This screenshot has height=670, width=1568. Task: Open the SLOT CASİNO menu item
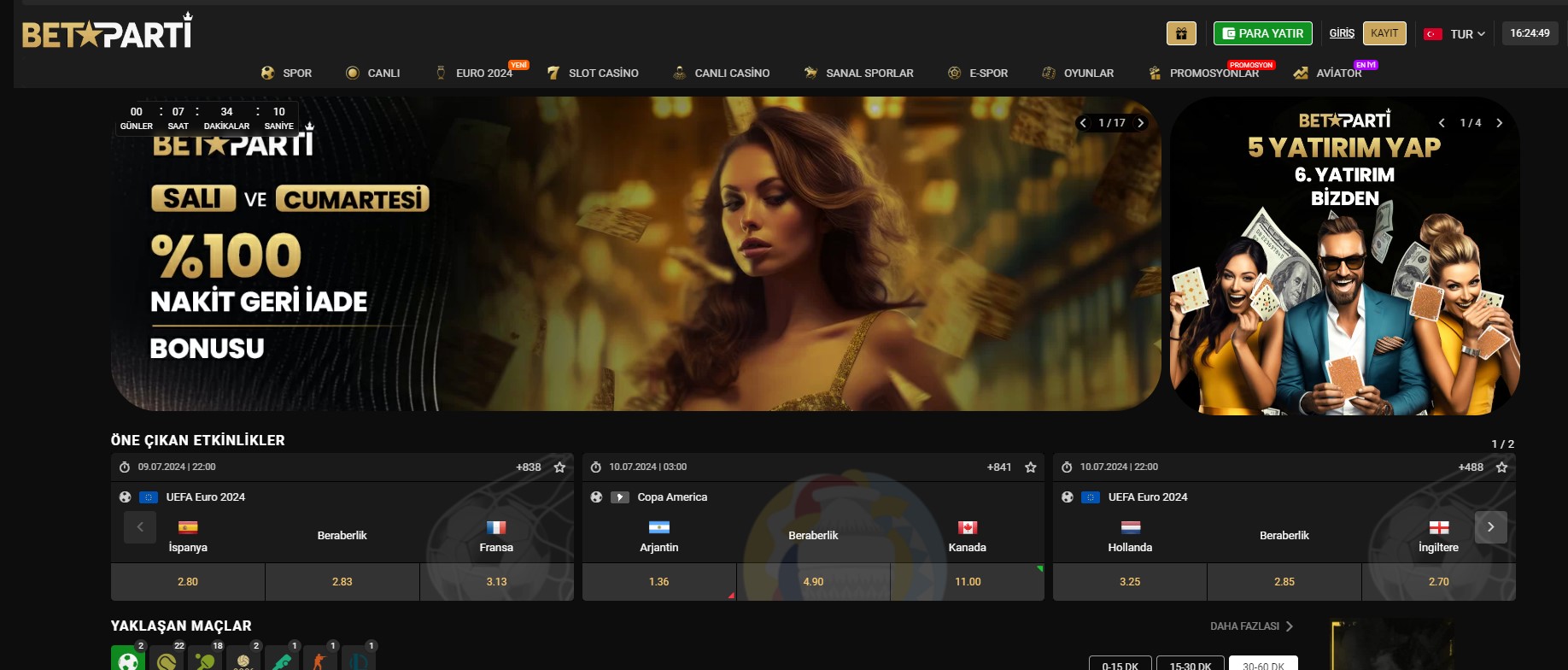pos(593,73)
